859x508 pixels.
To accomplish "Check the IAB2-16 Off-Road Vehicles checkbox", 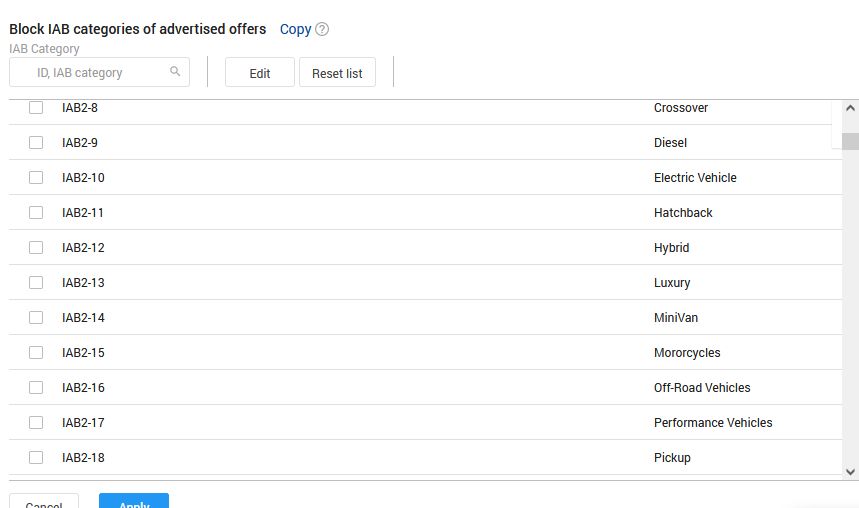I will (36, 388).
